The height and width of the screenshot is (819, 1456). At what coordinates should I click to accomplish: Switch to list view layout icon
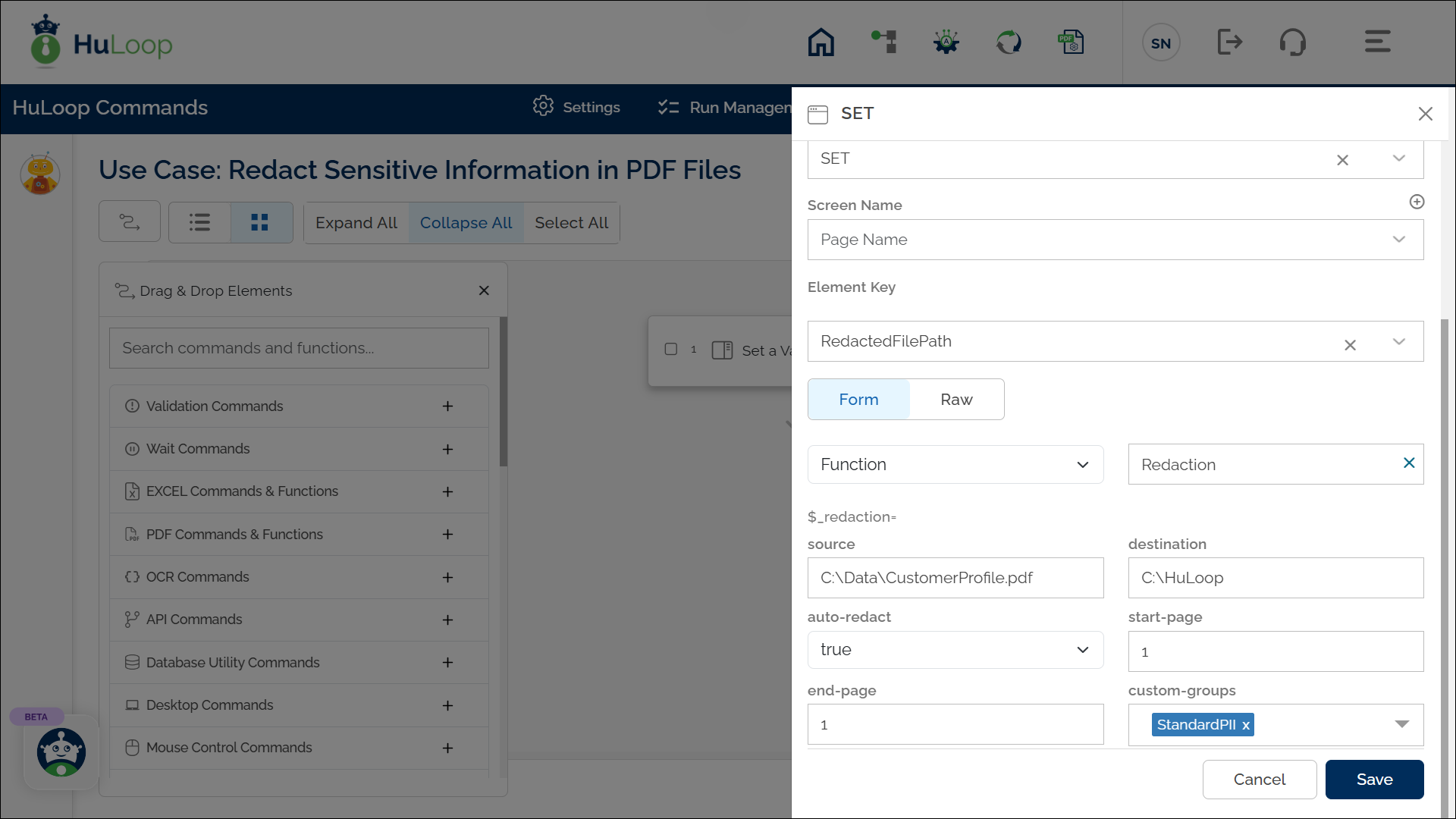tap(199, 222)
